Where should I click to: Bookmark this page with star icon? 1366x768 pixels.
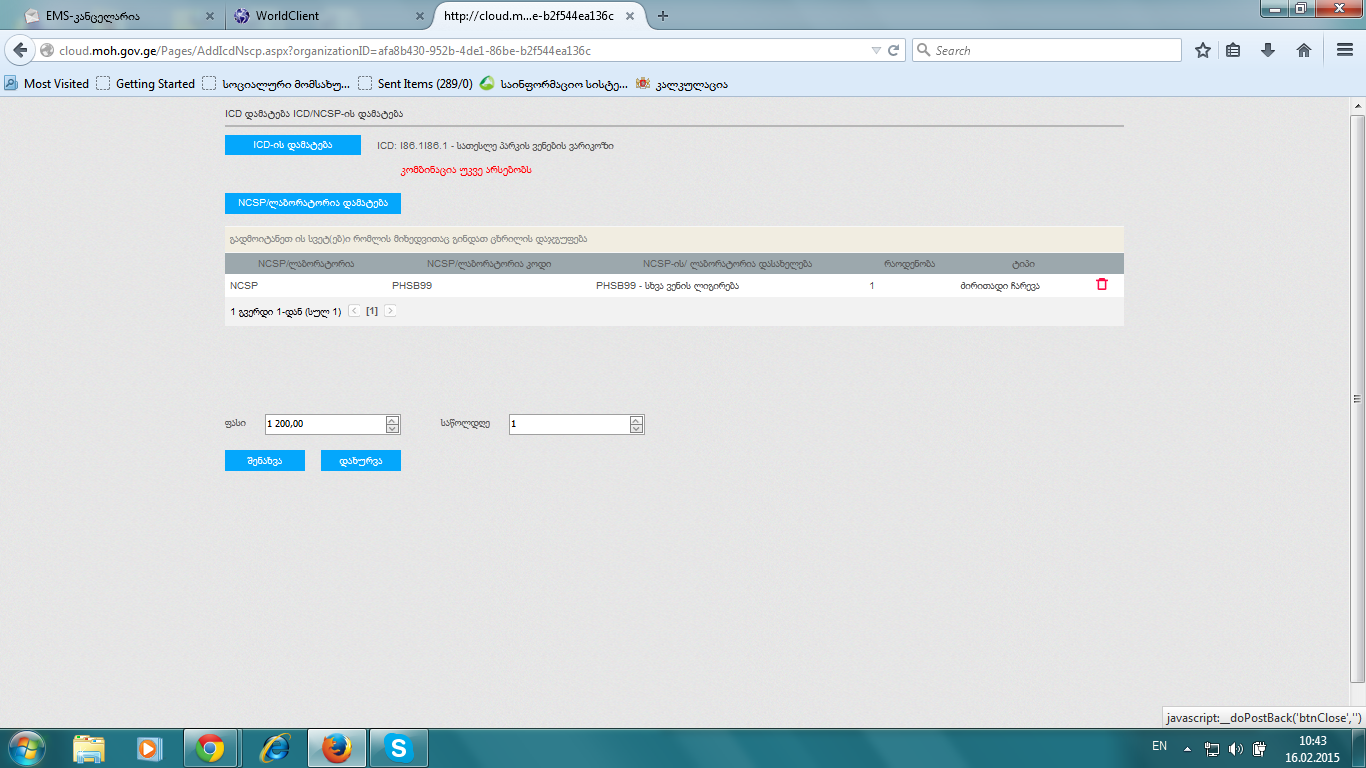(x=1203, y=50)
